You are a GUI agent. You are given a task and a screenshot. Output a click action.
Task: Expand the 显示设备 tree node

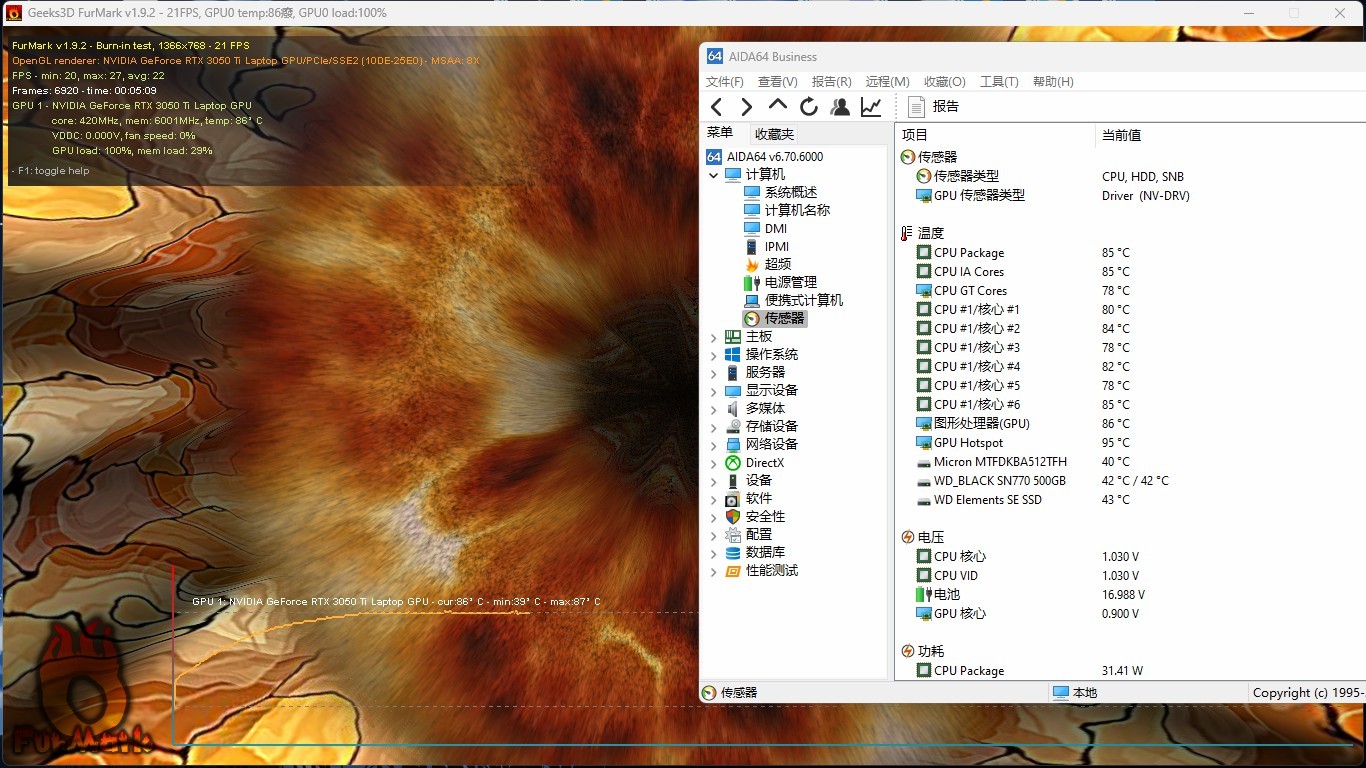pyautogui.click(x=713, y=391)
